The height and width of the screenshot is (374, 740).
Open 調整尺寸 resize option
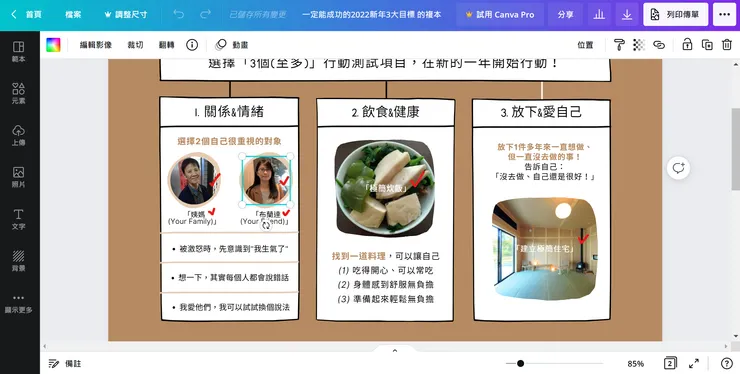(x=126, y=15)
